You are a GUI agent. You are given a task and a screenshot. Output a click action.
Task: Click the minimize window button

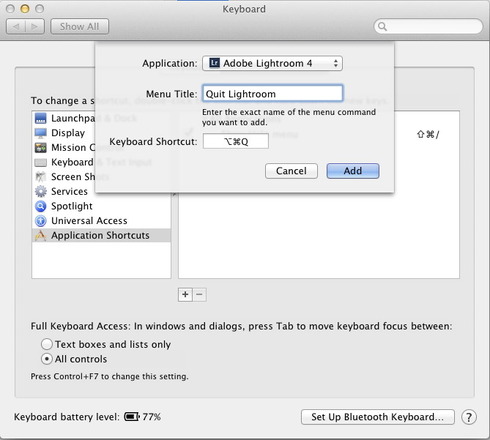pyautogui.click(x=25, y=9)
